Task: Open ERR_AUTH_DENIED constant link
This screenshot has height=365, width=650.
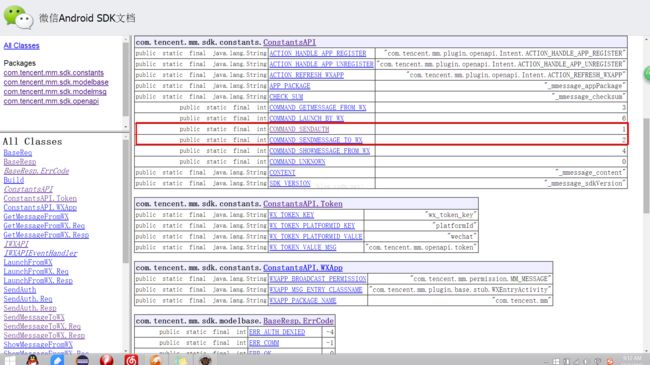Action: pos(277,332)
